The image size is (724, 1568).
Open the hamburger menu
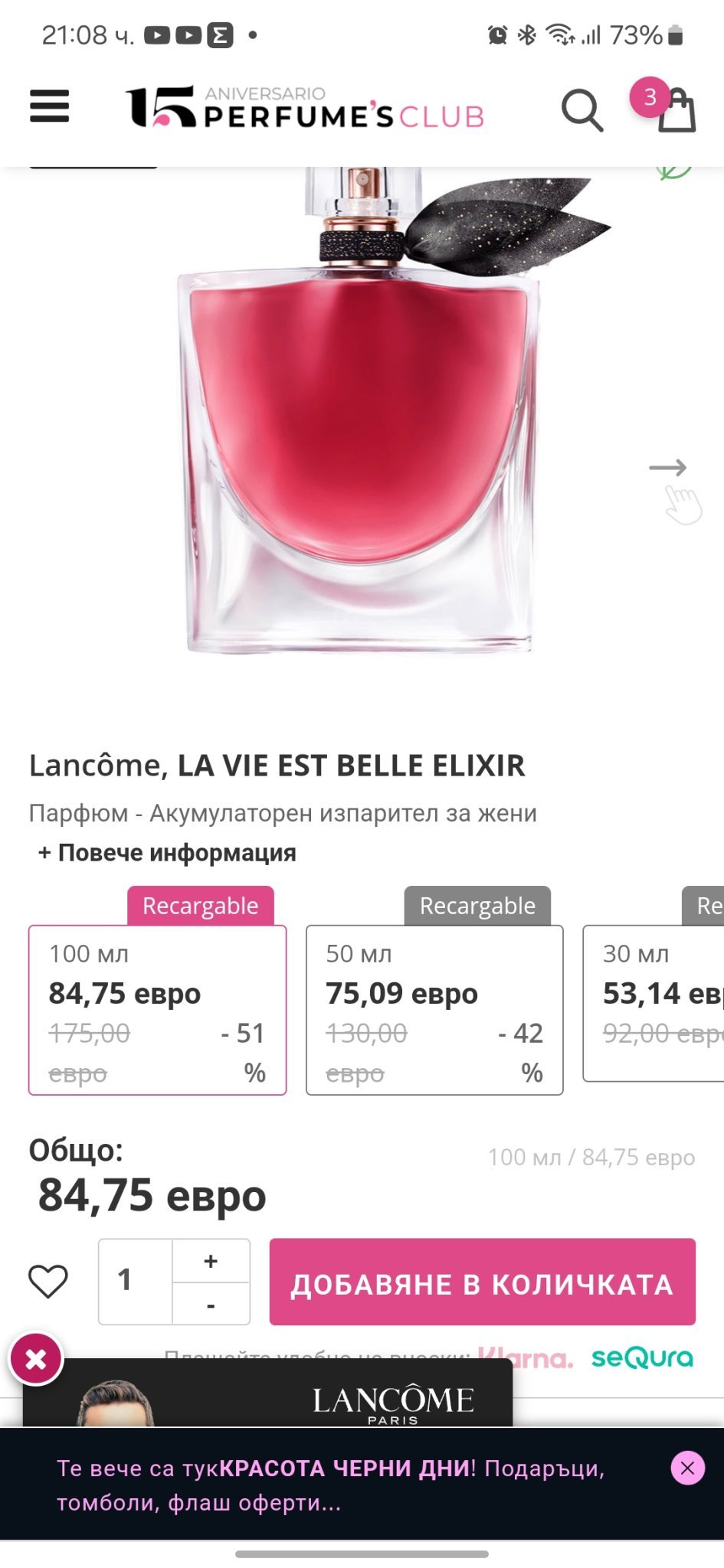tap(50, 106)
